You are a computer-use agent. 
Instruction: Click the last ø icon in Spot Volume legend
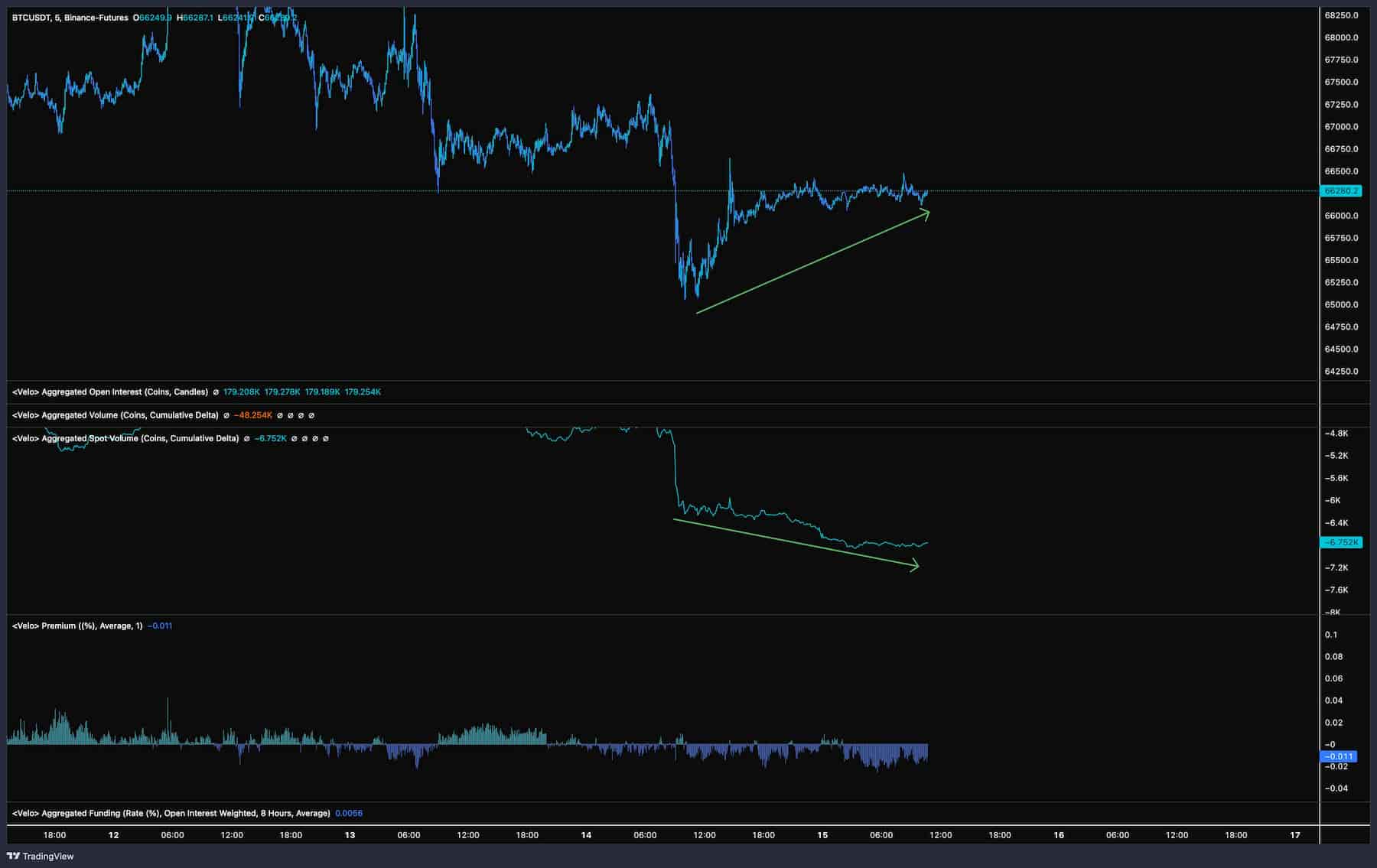(x=324, y=437)
